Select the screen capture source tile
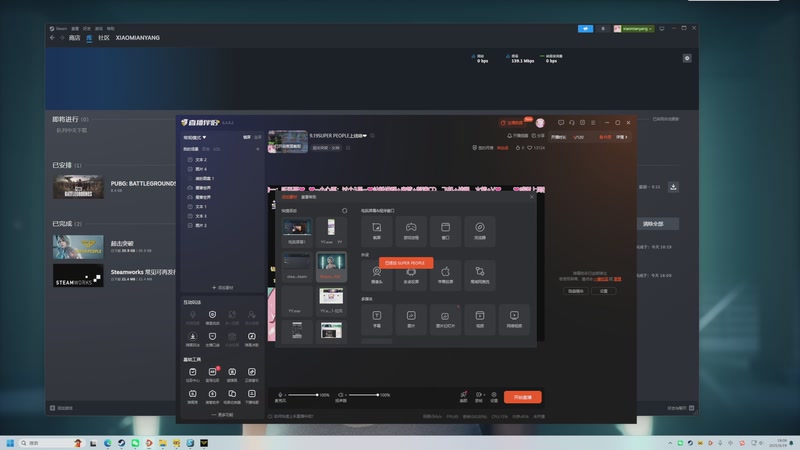The height and width of the screenshot is (450, 800). [377, 231]
